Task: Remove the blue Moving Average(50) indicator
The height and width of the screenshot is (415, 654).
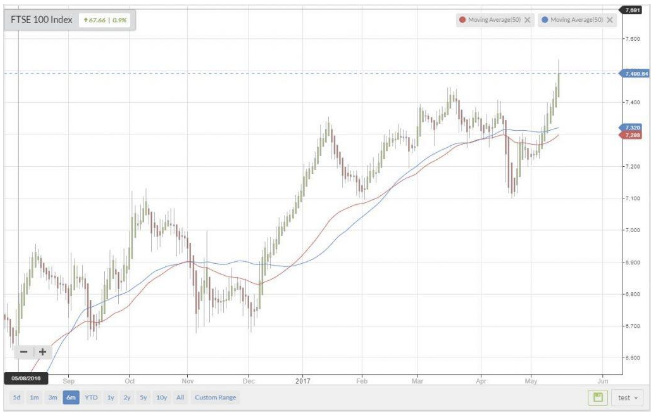Action: (609, 20)
